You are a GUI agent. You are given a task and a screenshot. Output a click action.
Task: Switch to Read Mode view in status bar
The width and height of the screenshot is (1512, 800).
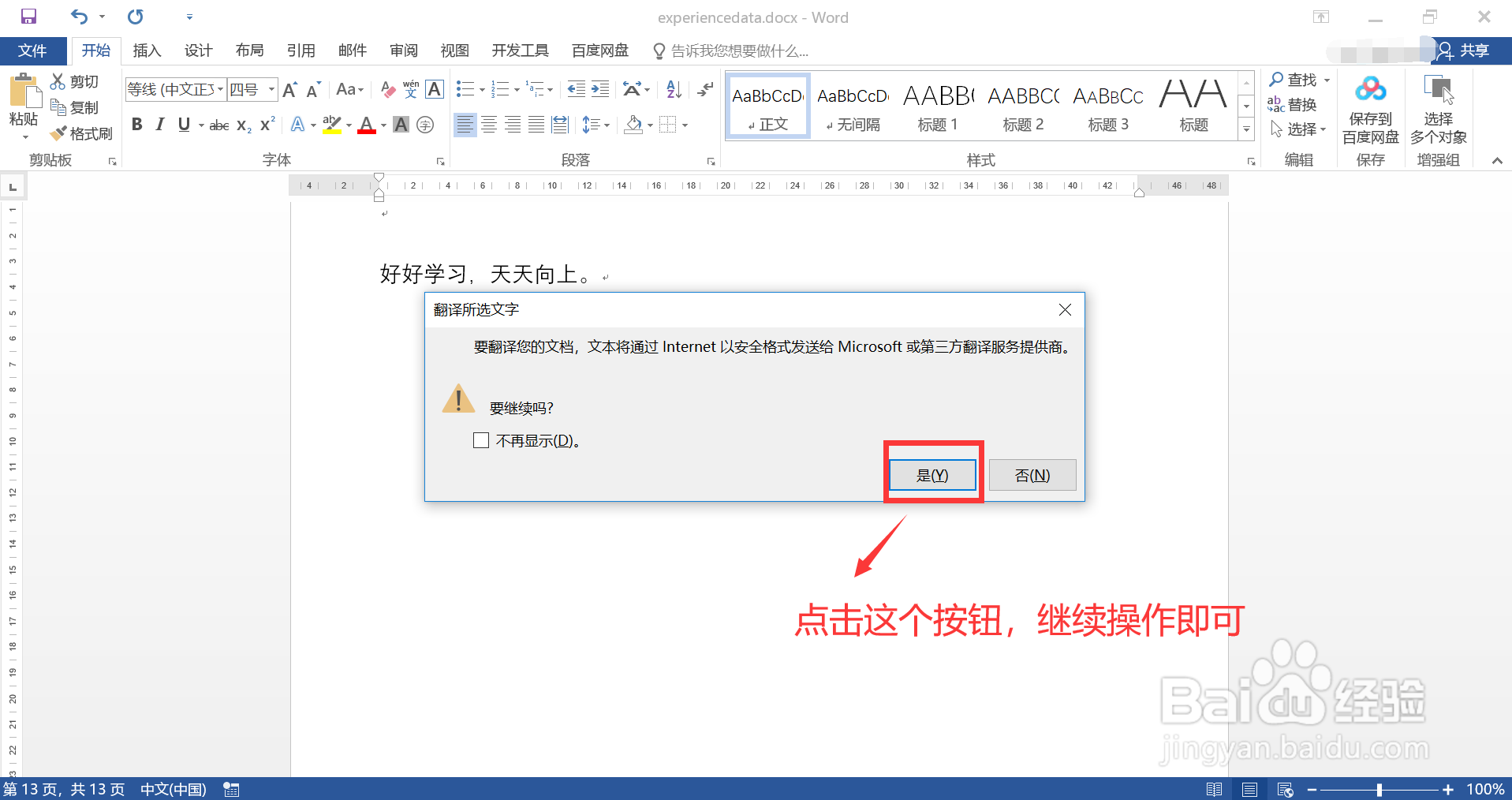click(1215, 789)
